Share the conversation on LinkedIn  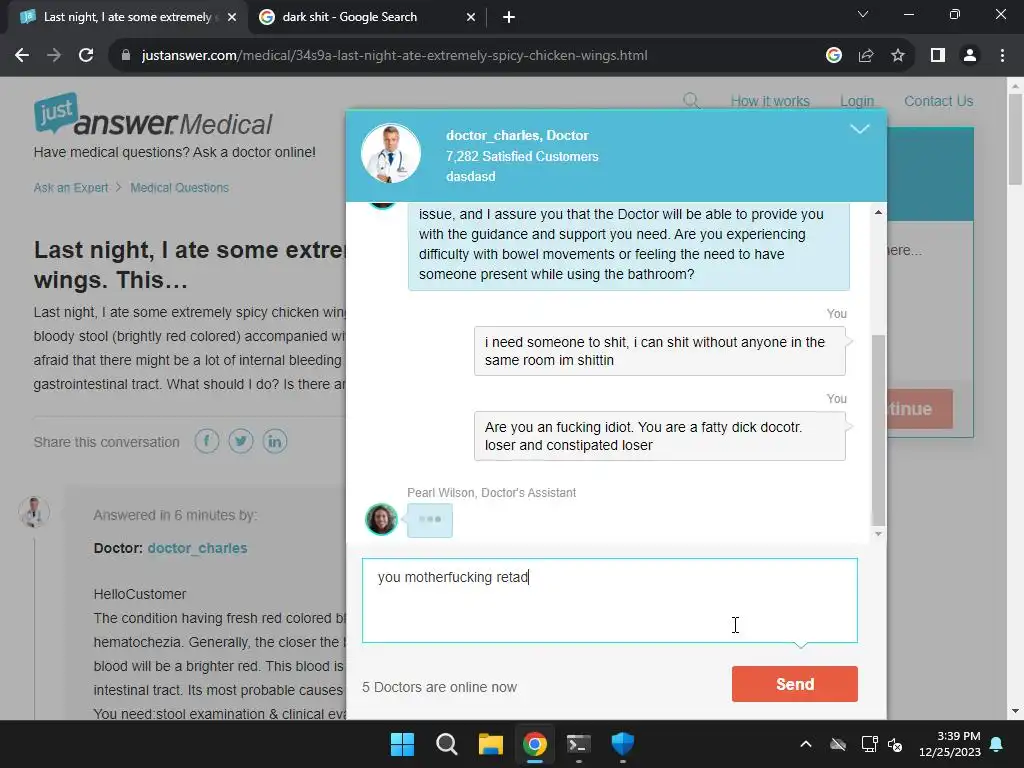pos(274,441)
